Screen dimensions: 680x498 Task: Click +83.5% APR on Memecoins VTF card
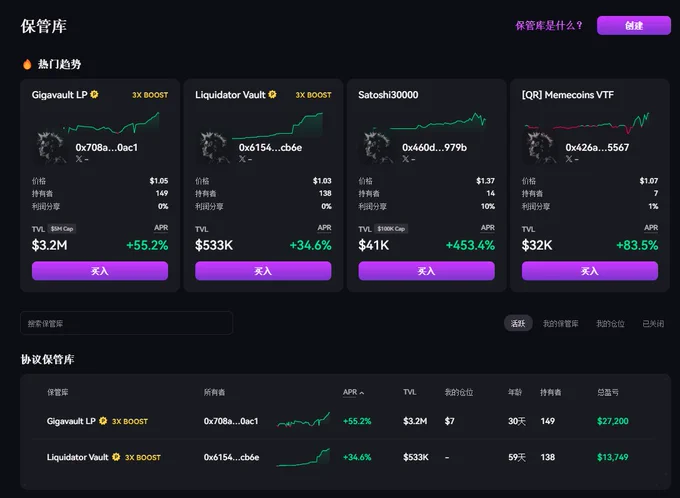click(637, 245)
